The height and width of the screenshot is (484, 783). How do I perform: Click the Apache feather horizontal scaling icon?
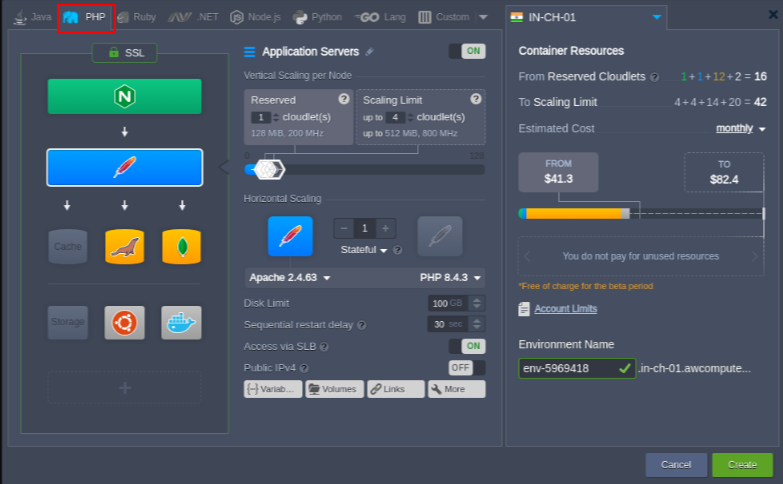[290, 235]
